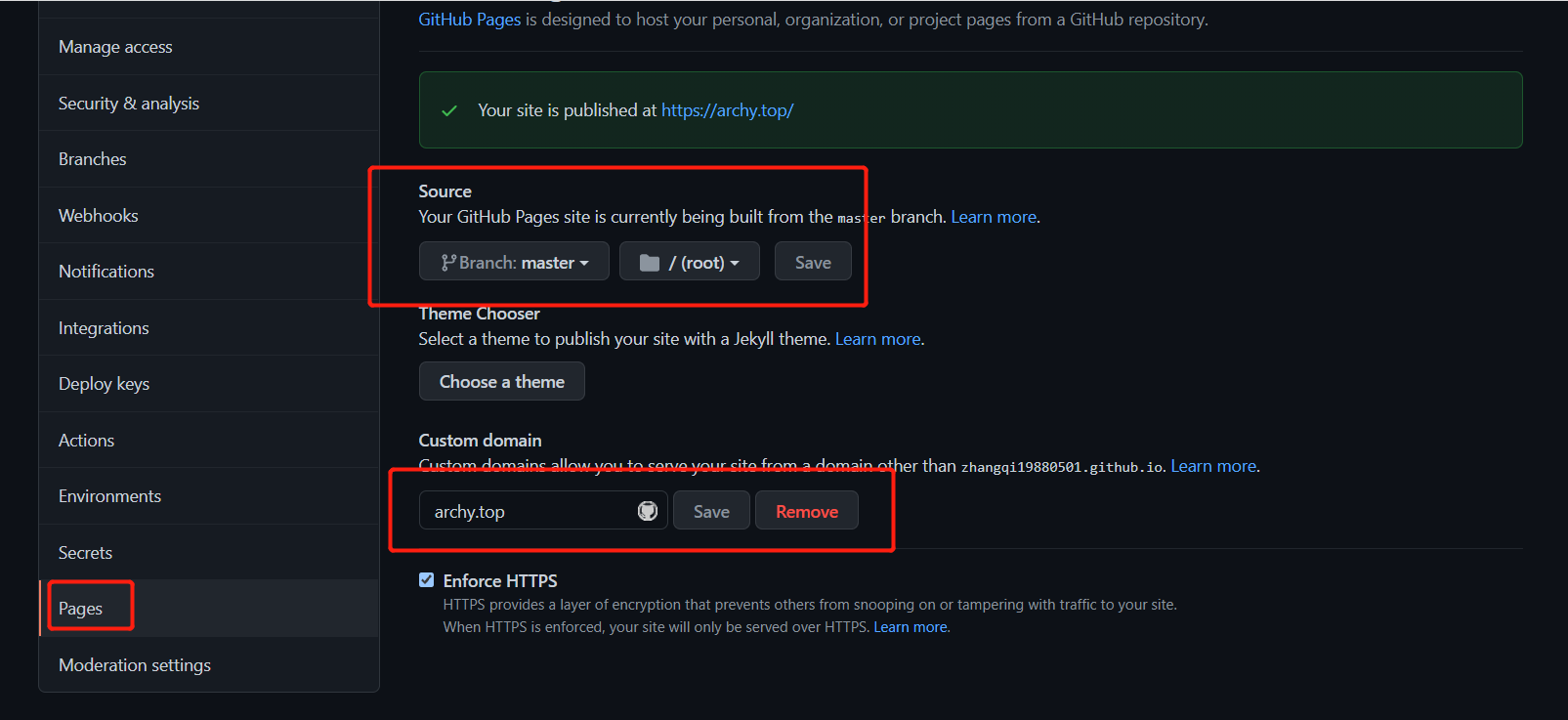Open Learn more link under Custom domain
Image resolution: width=1568 pixels, height=720 pixels.
1213,466
